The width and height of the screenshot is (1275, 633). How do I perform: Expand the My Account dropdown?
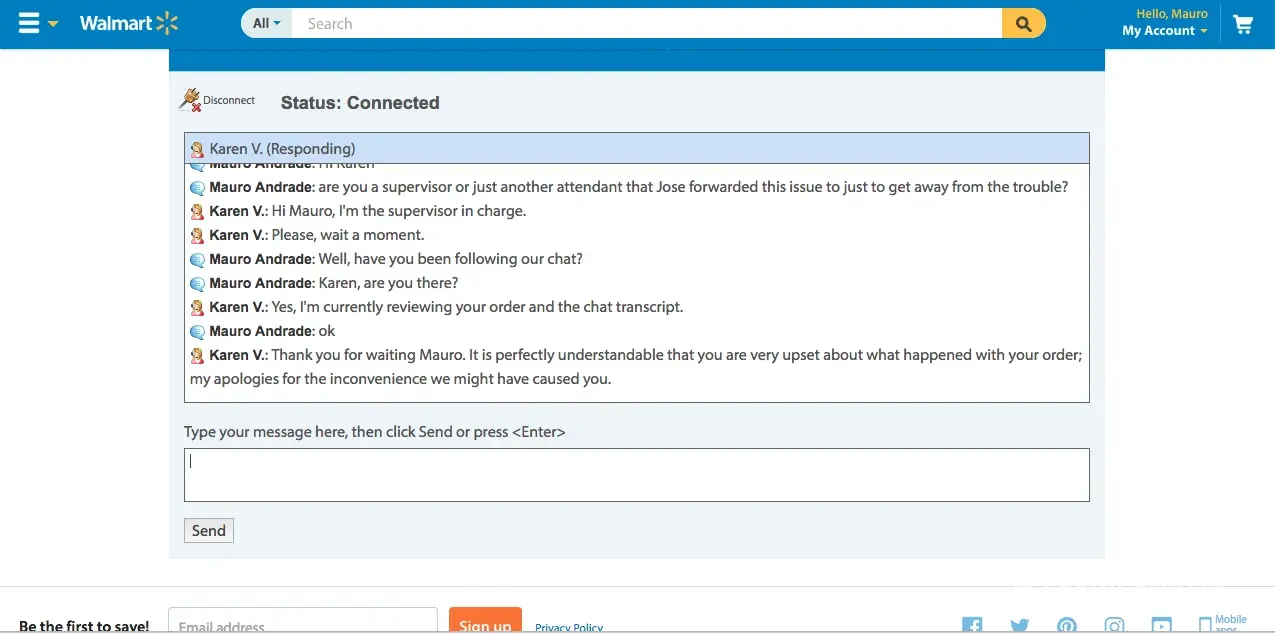1164,31
